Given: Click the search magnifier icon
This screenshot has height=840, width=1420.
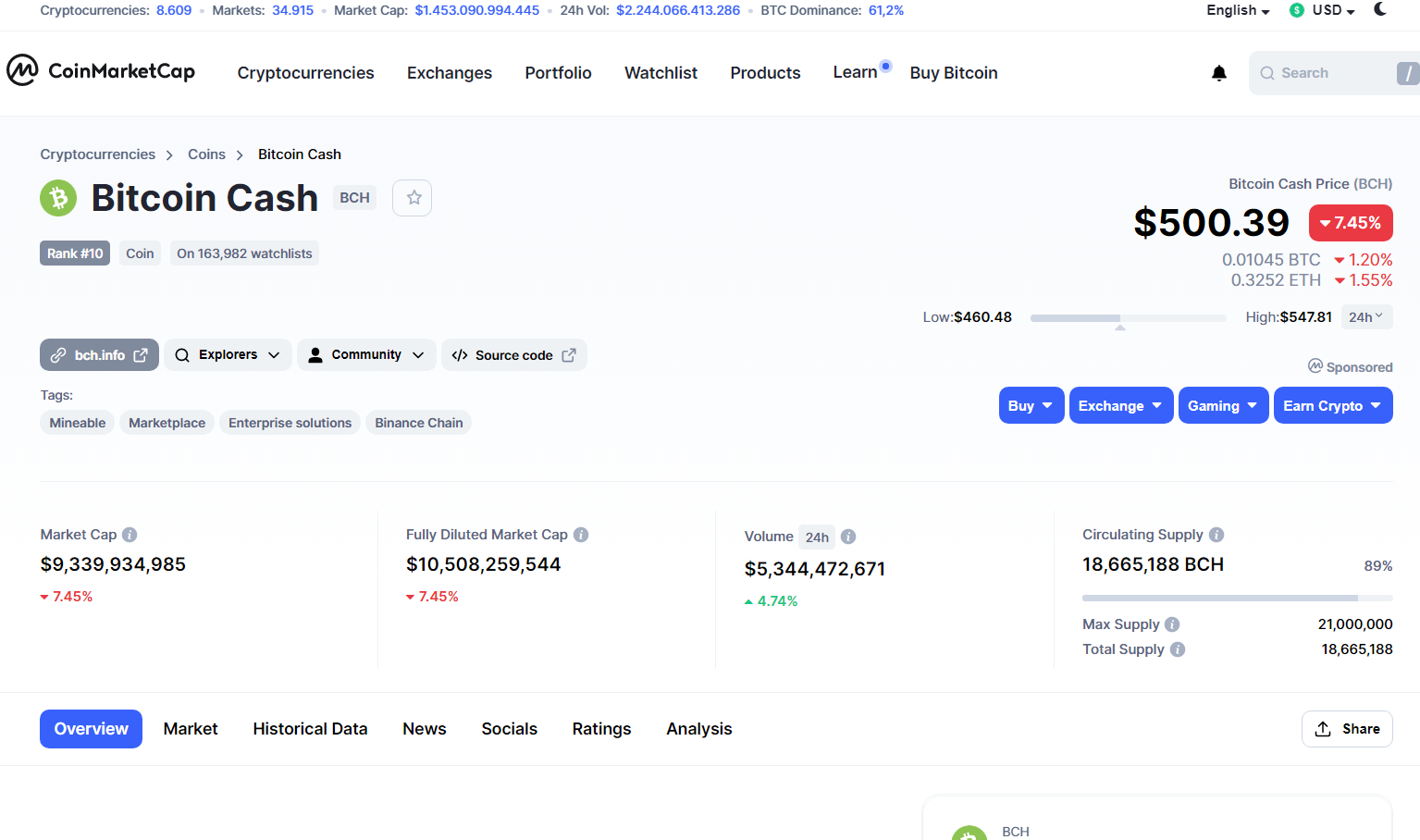Looking at the screenshot, I should 1267,73.
